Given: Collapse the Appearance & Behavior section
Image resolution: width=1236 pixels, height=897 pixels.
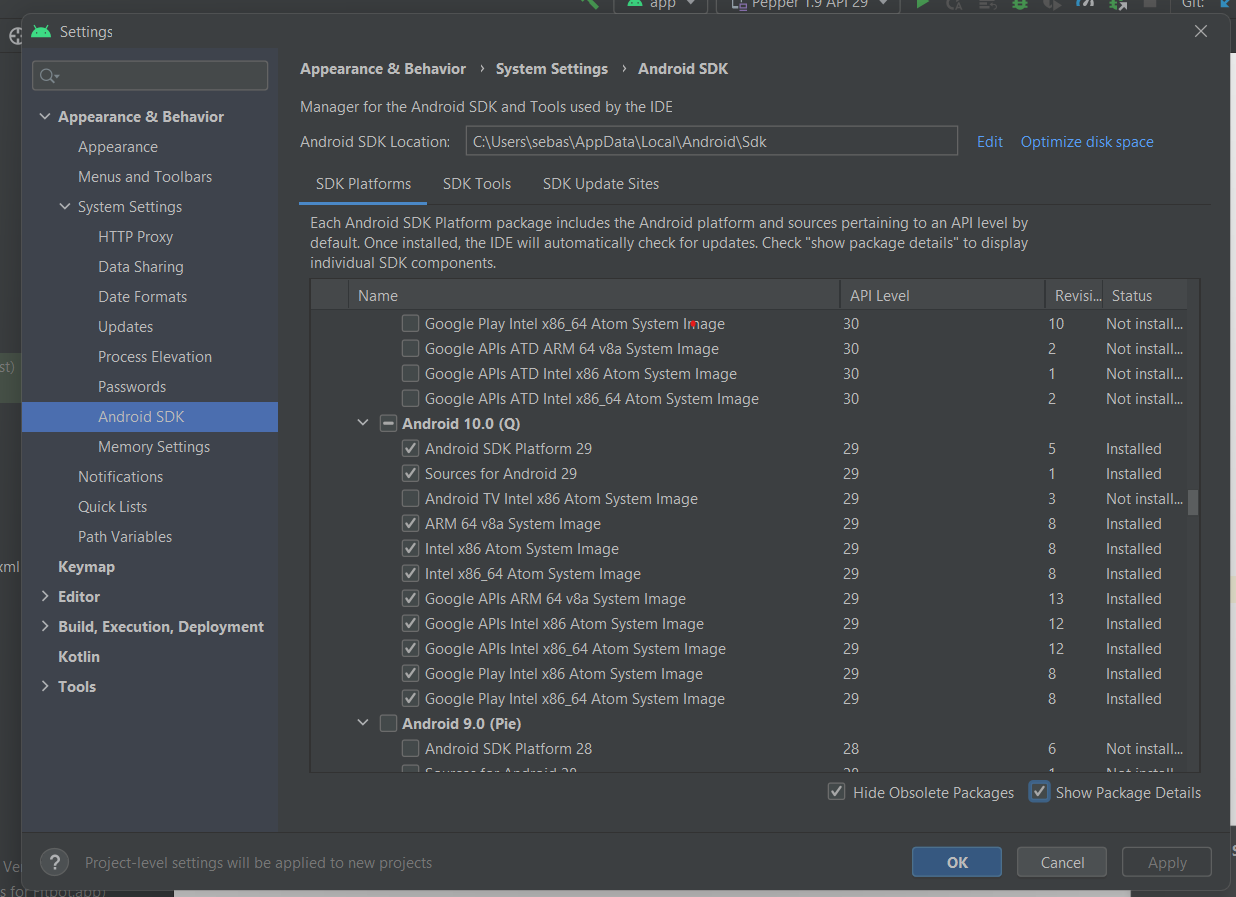Looking at the screenshot, I should pyautogui.click(x=45, y=117).
